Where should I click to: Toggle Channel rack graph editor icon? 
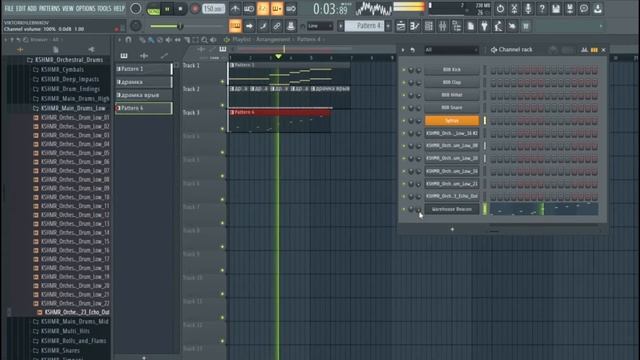(584, 50)
